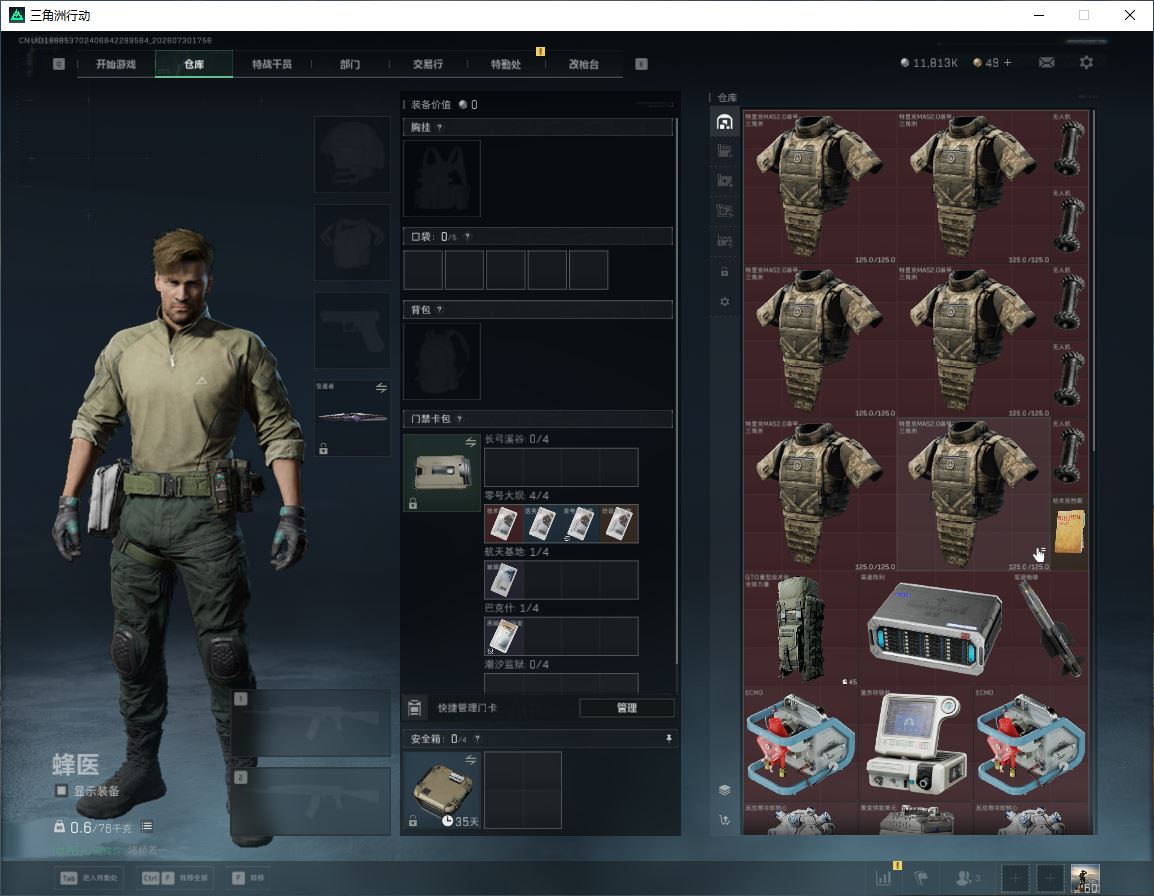The height and width of the screenshot is (896, 1154).
Task: Select the 航天基地 keycard
Action: click(503, 579)
